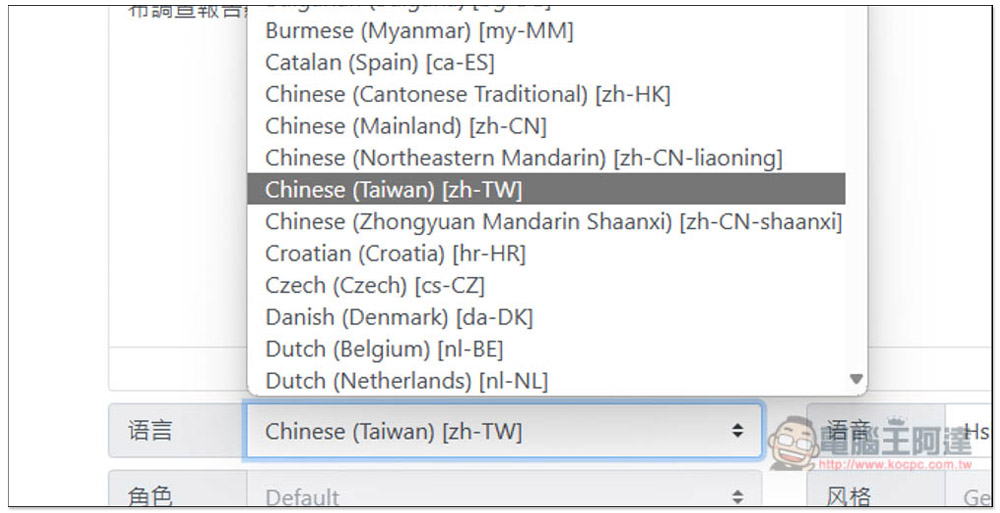Choose Chinese (Cantonese Traditional) [zh-HK]
1000x513 pixels.
pyautogui.click(x=546, y=94)
